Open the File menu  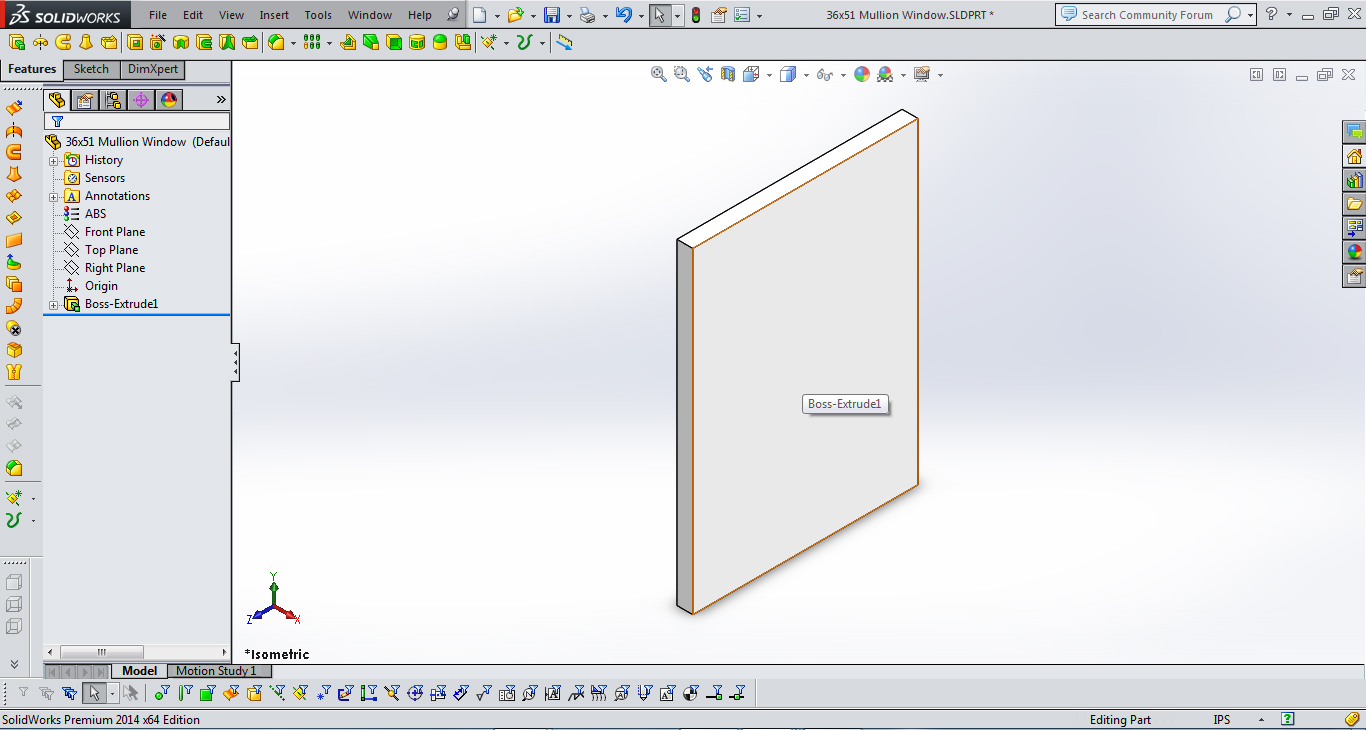coord(158,15)
